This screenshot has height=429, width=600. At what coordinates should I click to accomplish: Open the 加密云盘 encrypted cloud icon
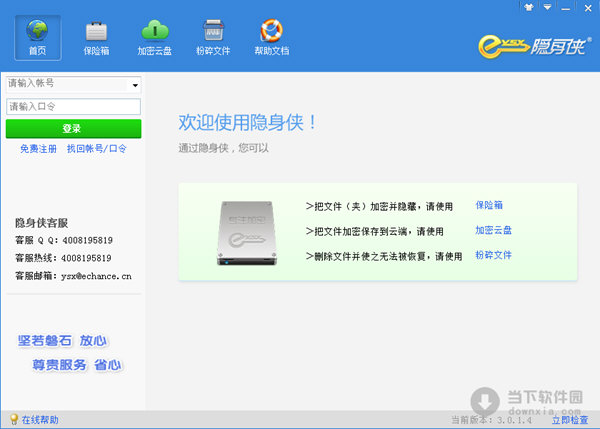(154, 32)
